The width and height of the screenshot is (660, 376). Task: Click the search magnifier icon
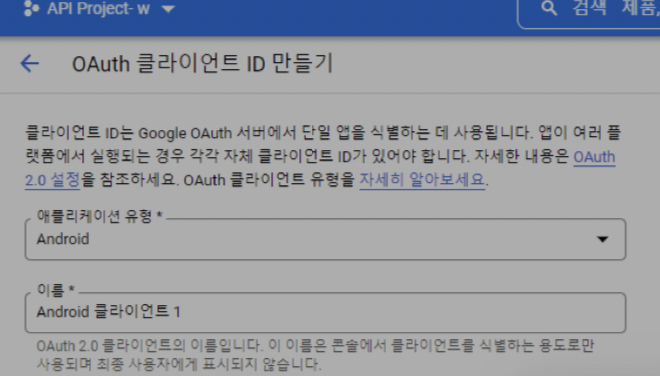pyautogui.click(x=549, y=8)
